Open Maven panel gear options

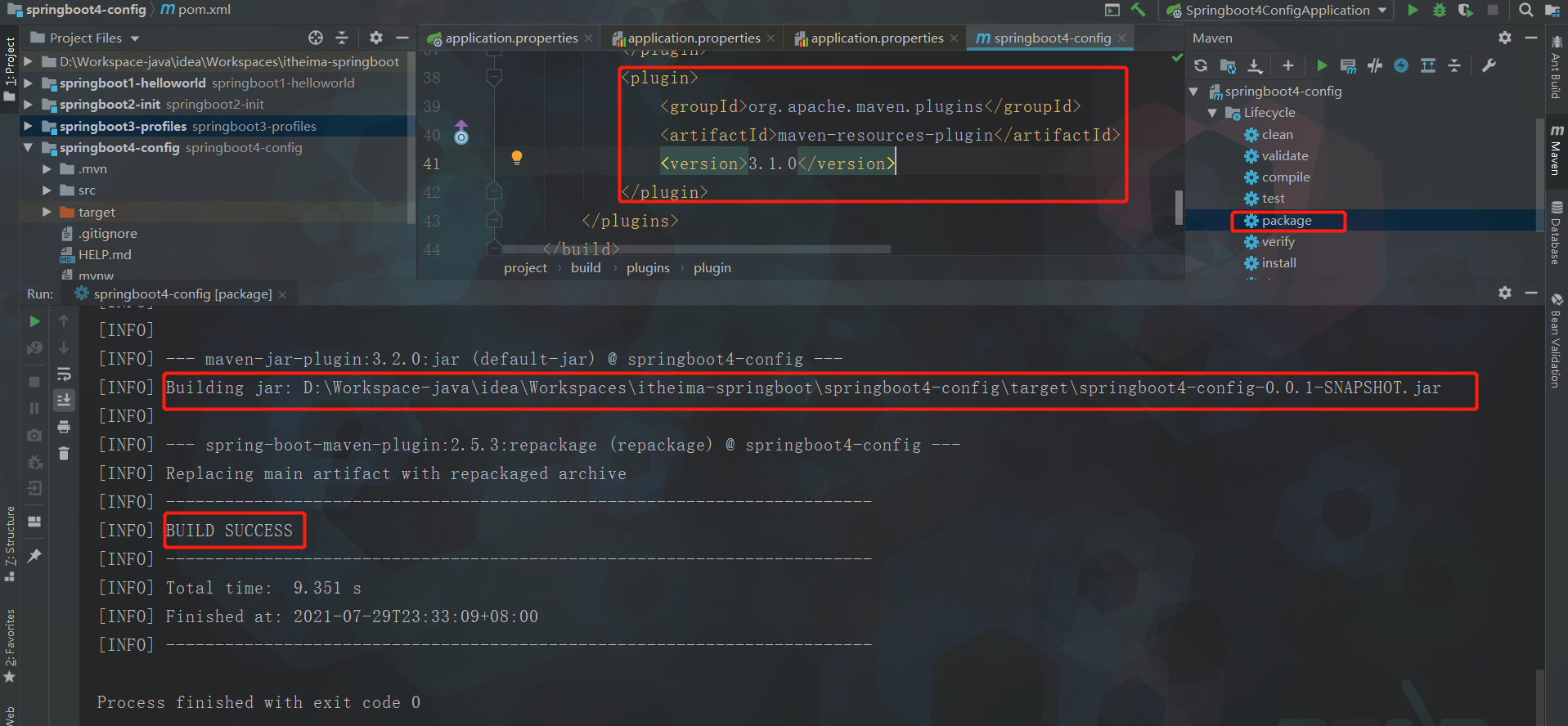point(1505,38)
